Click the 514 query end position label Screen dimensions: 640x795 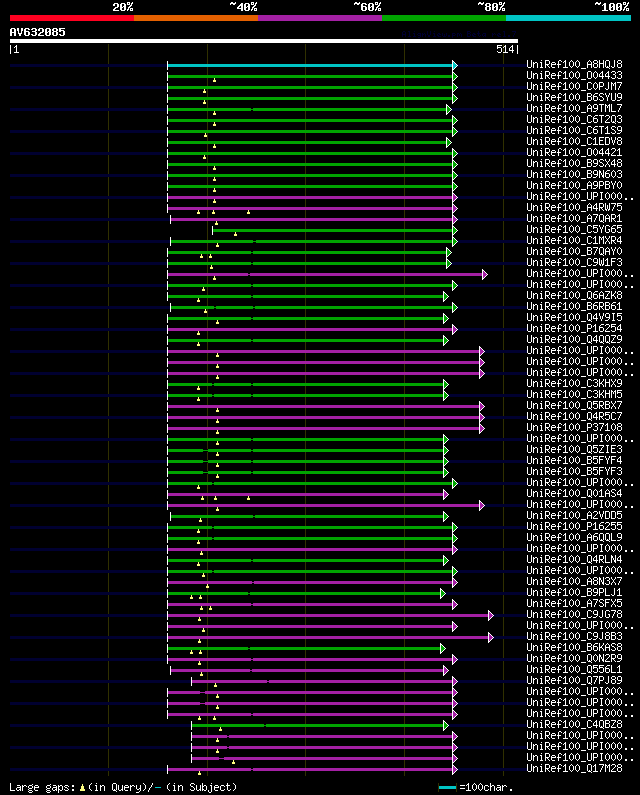tap(505, 49)
